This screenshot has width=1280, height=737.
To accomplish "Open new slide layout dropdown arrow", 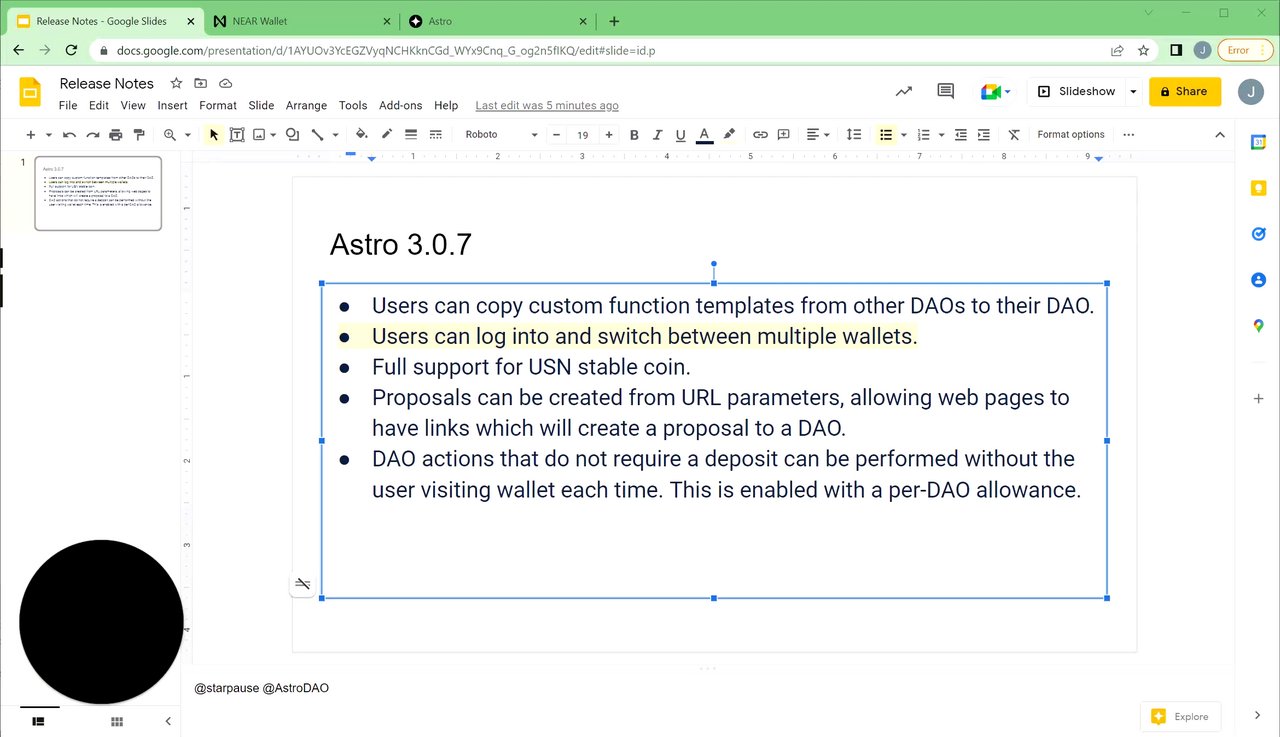I will [48, 134].
